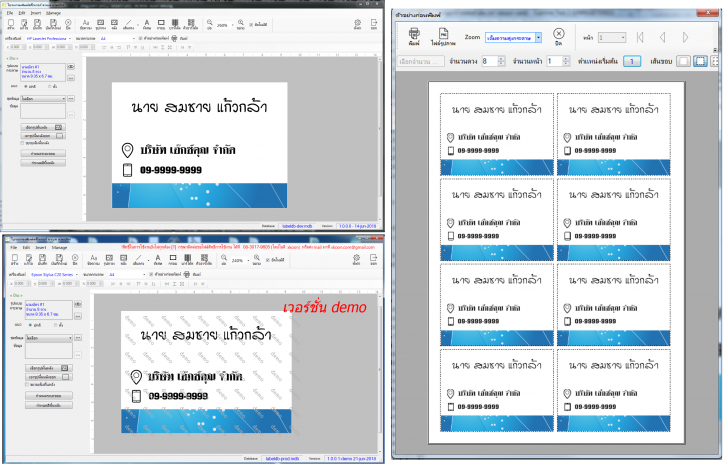
Task: Open Manage menu in demo version window
Action: click(59, 247)
